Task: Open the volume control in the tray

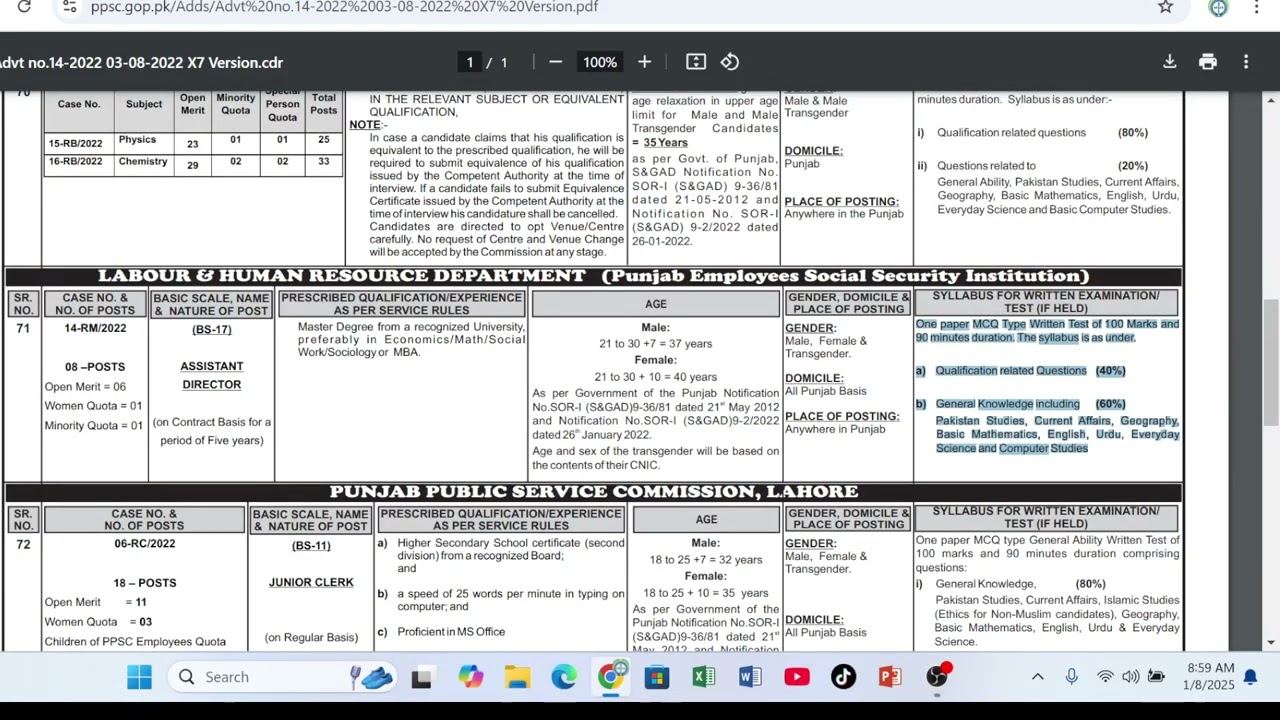Action: pos(1131,677)
